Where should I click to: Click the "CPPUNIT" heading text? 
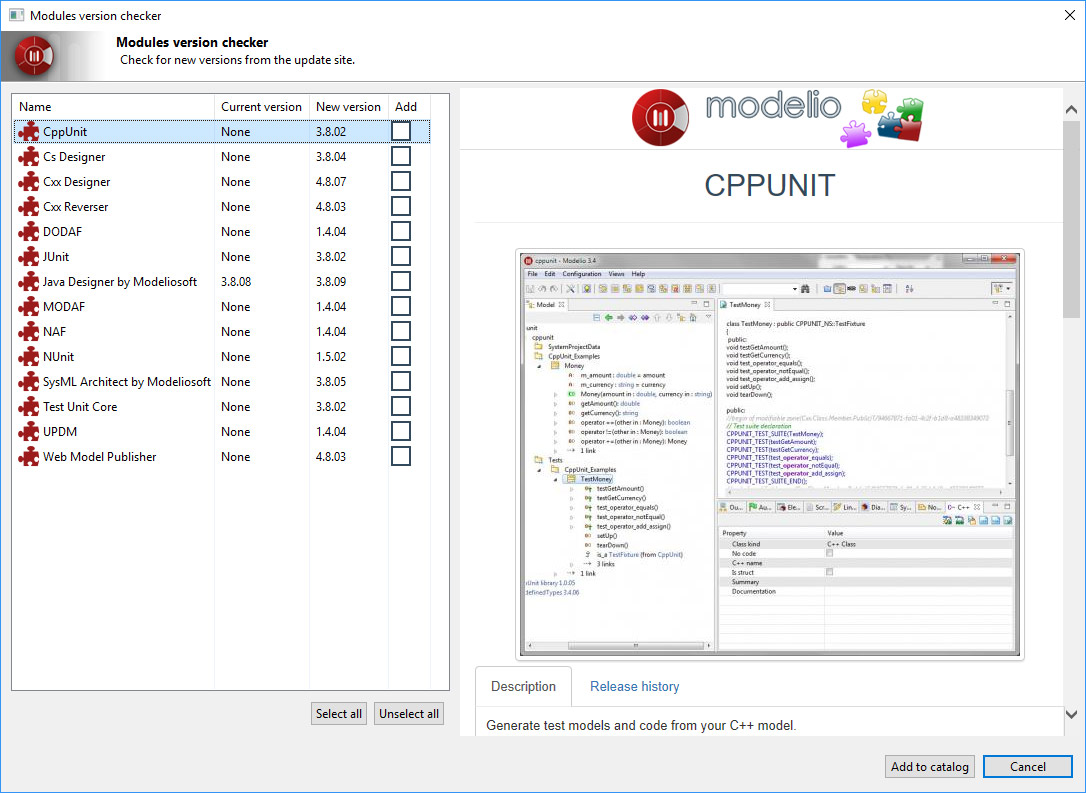pos(769,186)
